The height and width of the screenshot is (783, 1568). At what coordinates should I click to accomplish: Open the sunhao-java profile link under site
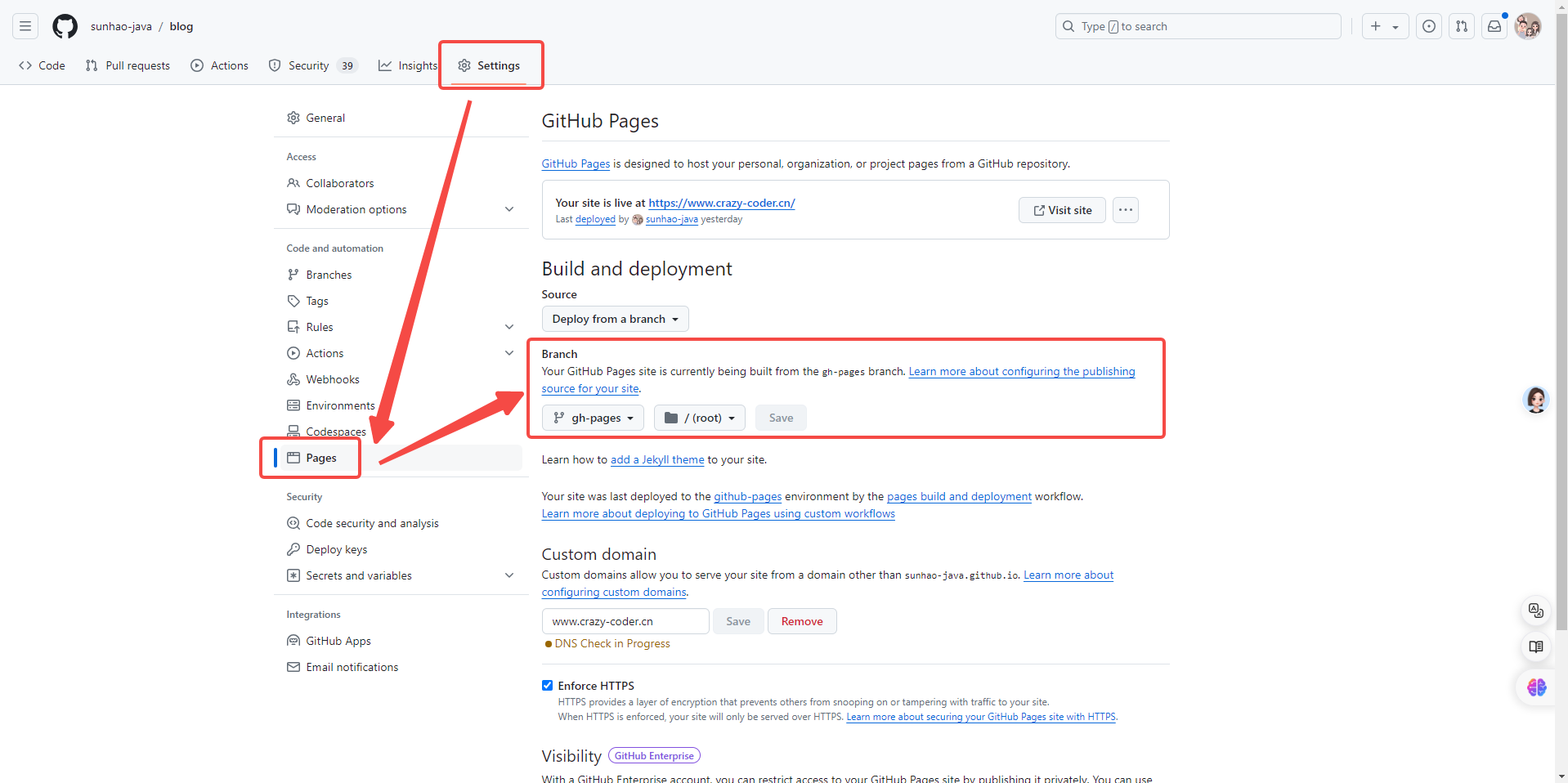pos(672,219)
